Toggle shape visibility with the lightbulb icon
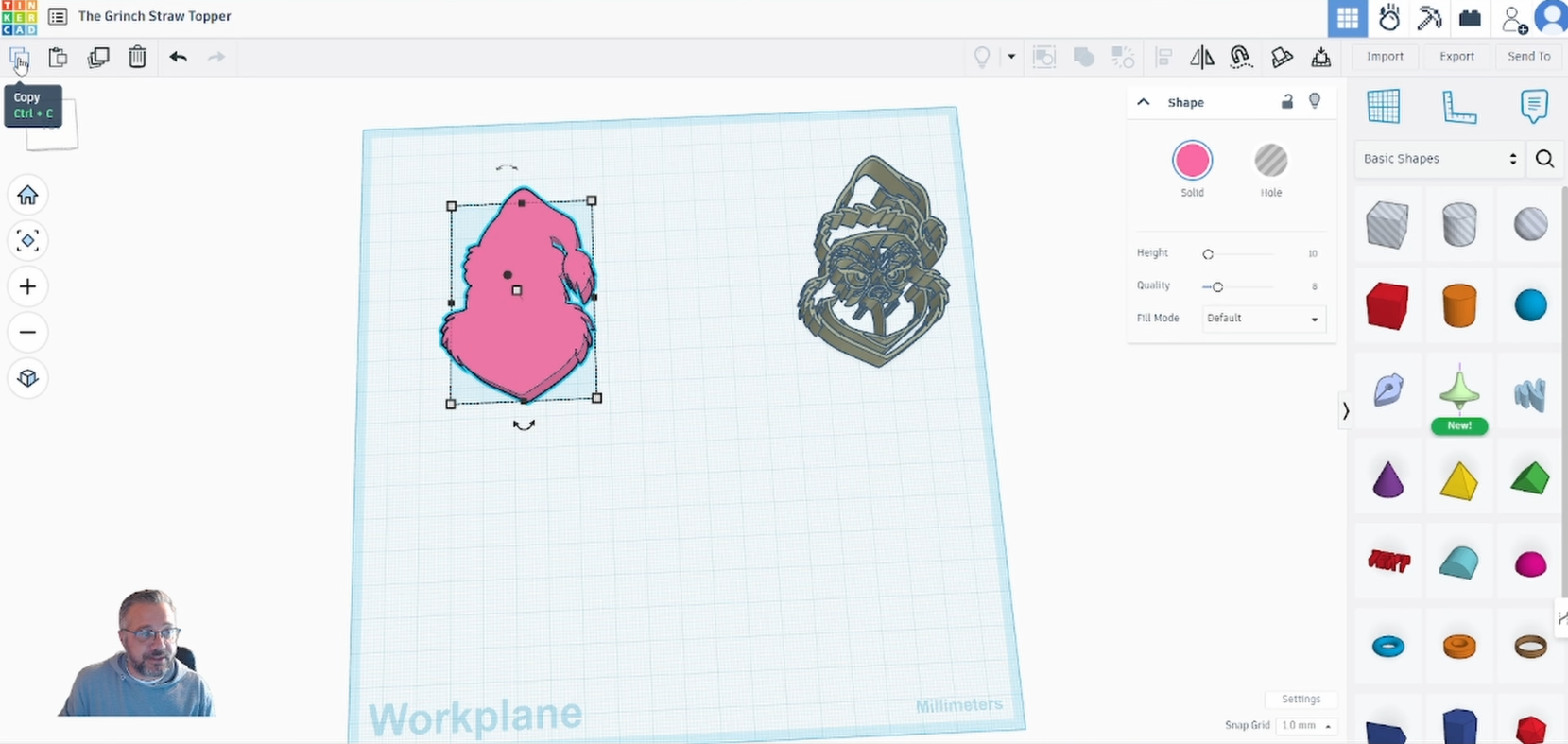Screen dimensions: 1568x744 (1315, 101)
